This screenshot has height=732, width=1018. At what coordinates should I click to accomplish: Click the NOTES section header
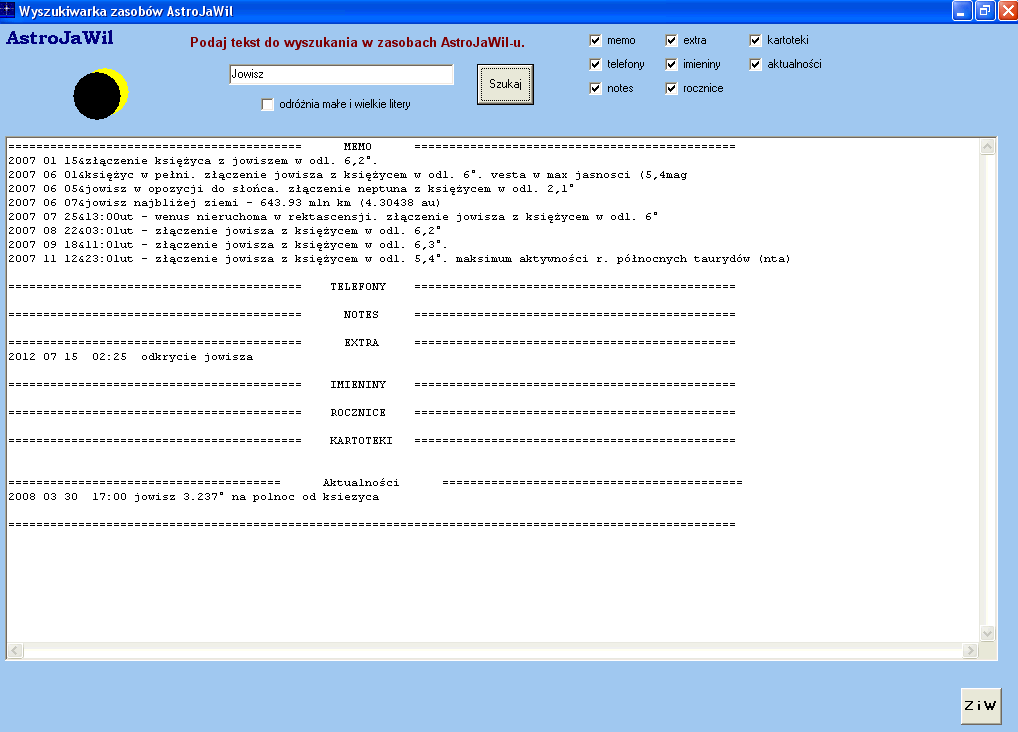click(361, 314)
